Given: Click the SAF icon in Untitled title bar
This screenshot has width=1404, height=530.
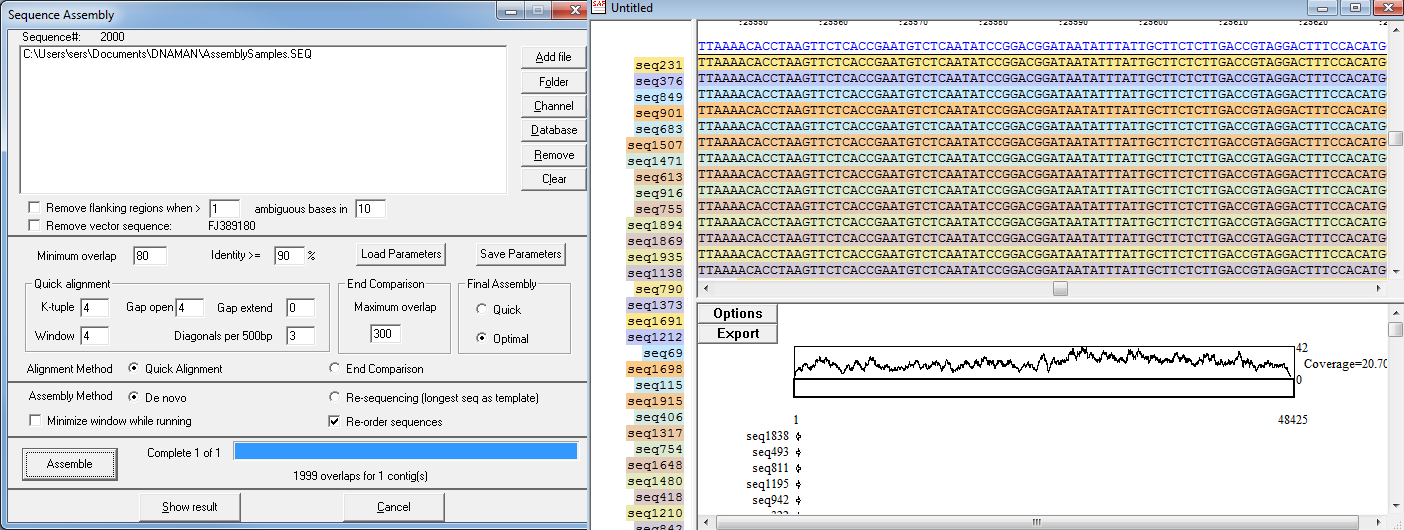Looking at the screenshot, I should tap(599, 8).
